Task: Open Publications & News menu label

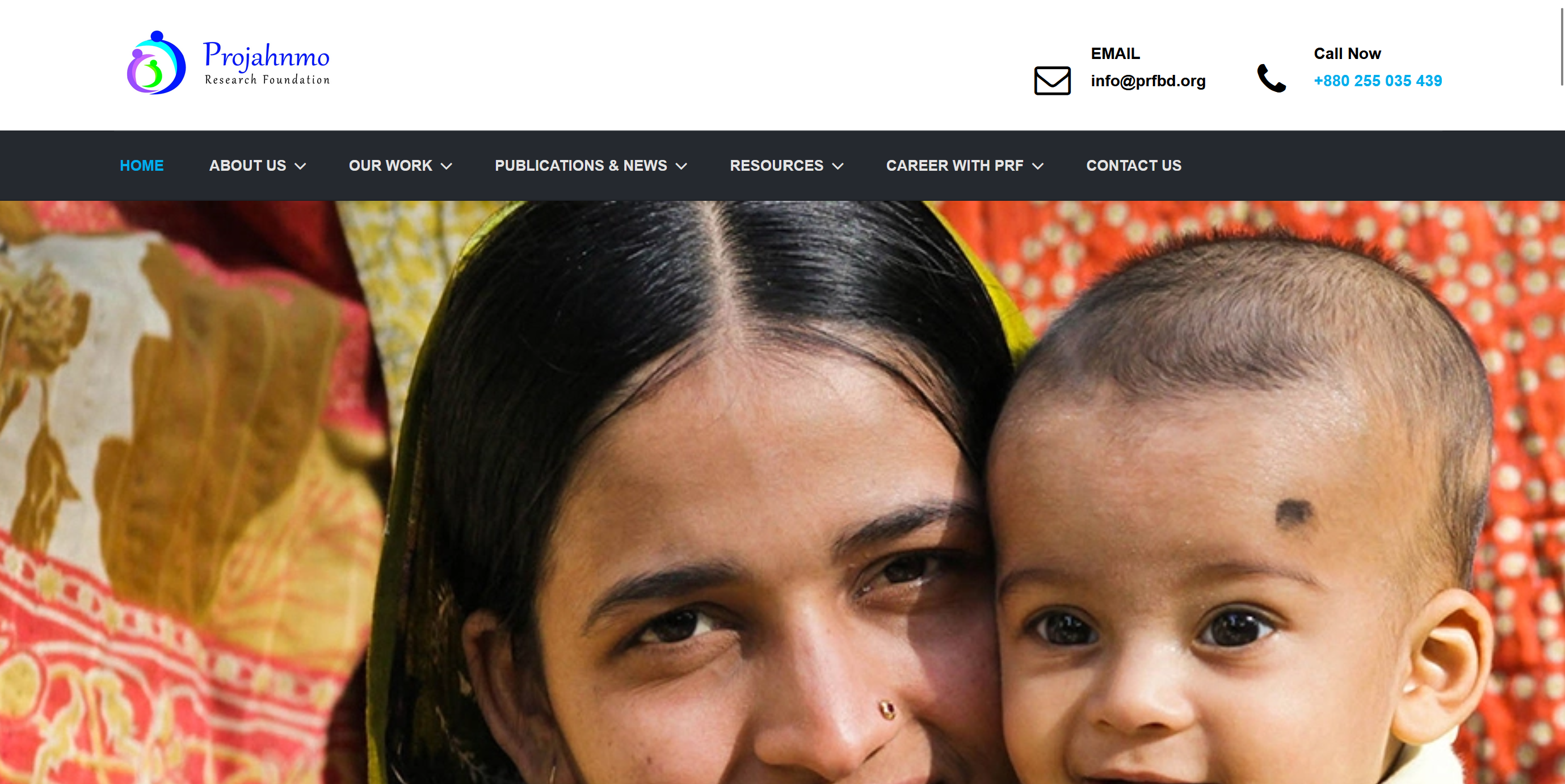Action: point(581,166)
